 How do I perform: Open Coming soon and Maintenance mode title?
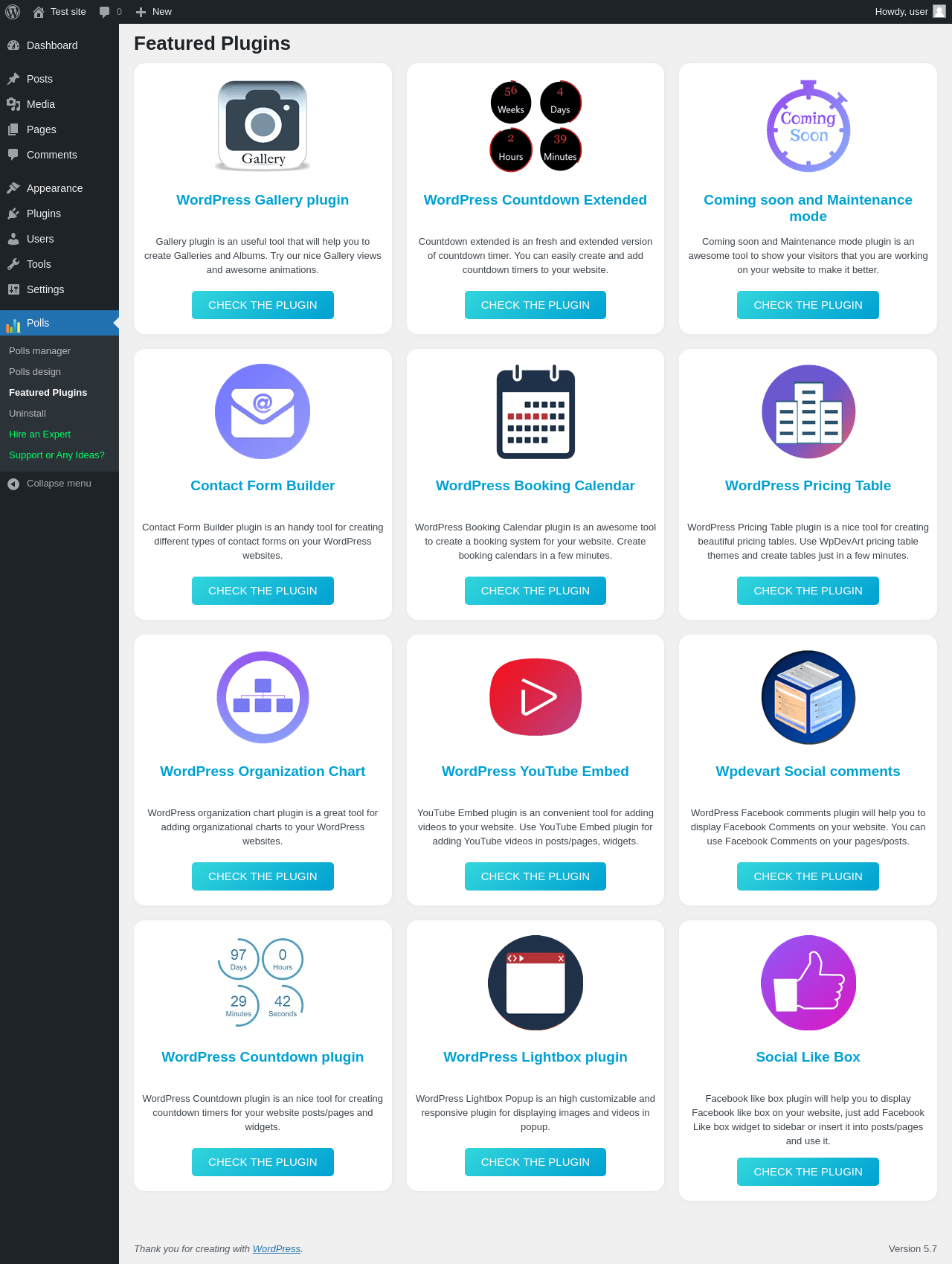808,208
